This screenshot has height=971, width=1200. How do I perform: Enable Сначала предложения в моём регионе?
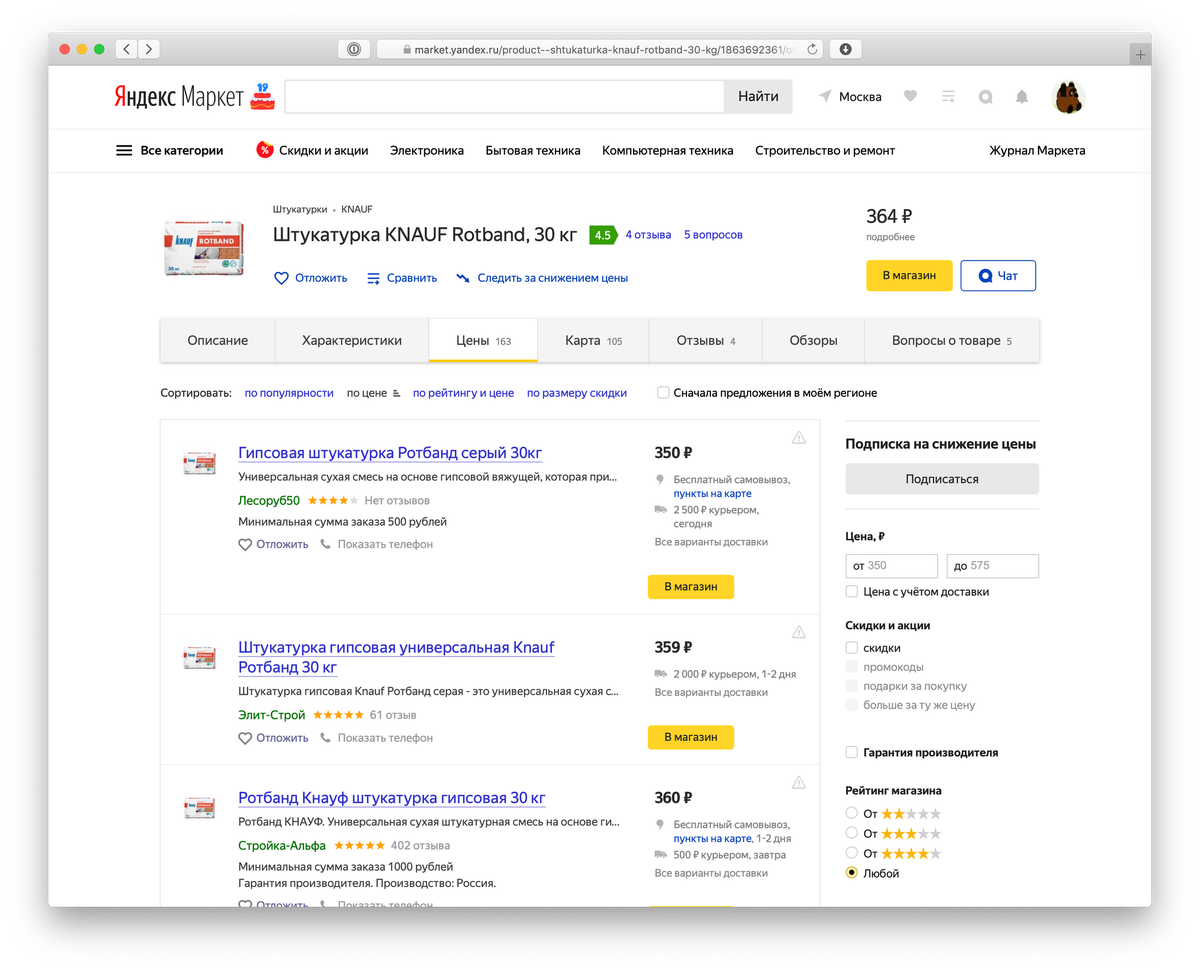(663, 393)
